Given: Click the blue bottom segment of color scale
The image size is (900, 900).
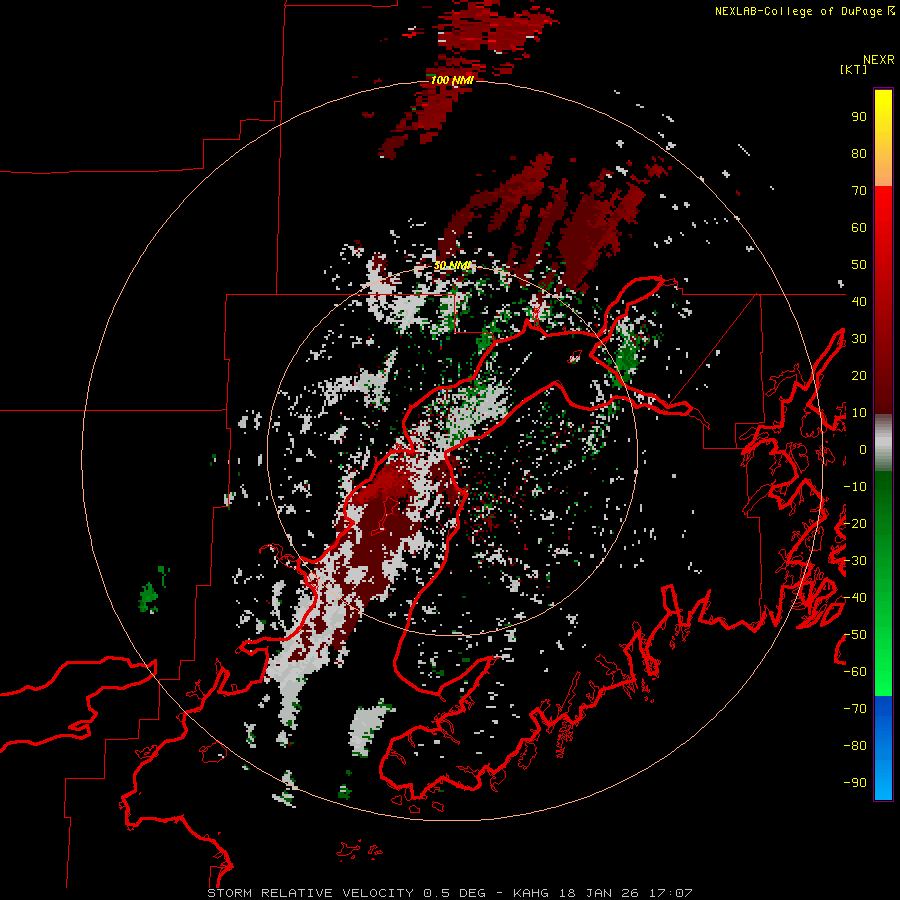Looking at the screenshot, I should pyautogui.click(x=883, y=747).
